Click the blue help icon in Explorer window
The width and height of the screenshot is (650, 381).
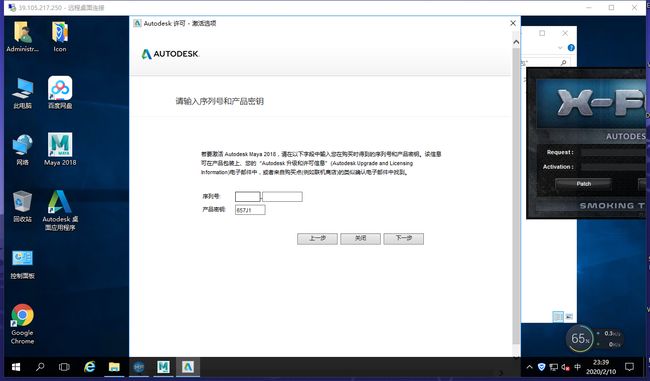571,48
